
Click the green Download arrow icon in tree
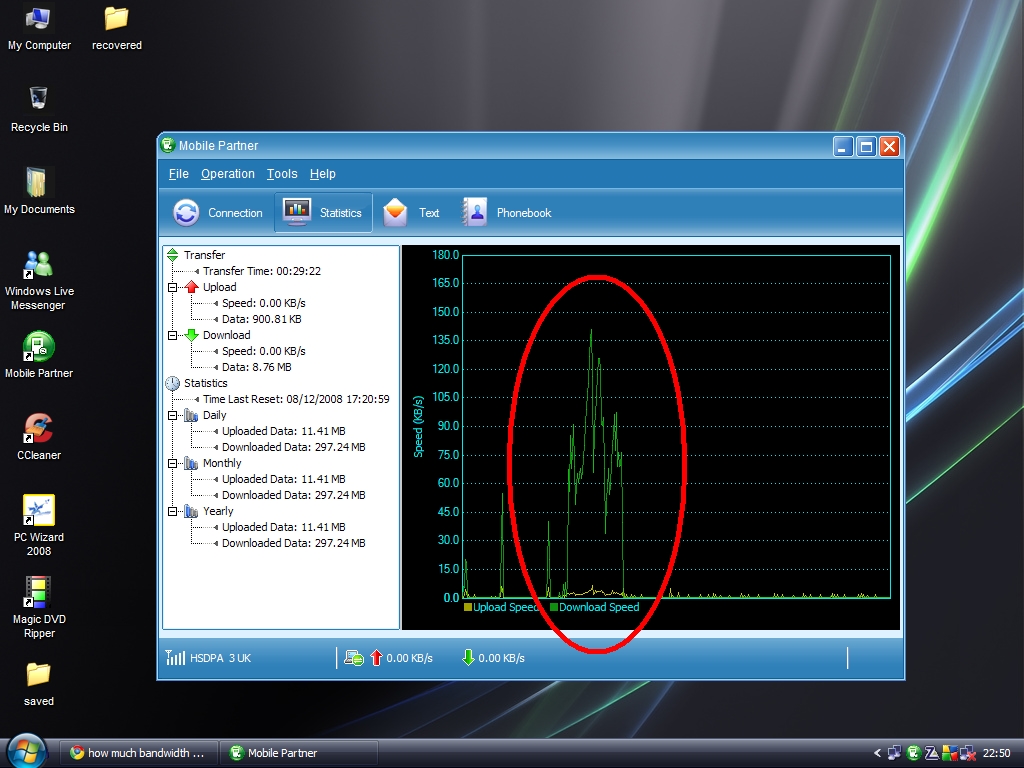tap(191, 335)
